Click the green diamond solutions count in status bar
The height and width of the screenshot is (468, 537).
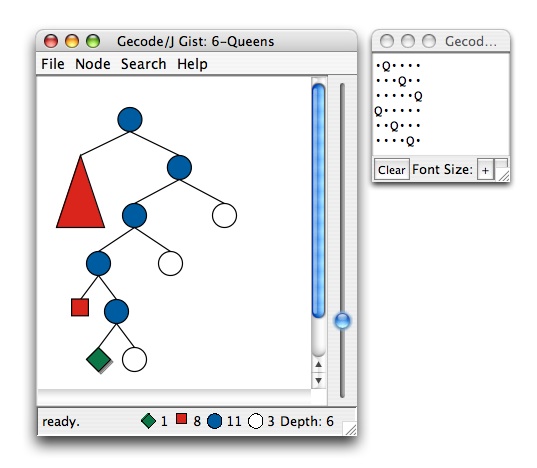154,421
